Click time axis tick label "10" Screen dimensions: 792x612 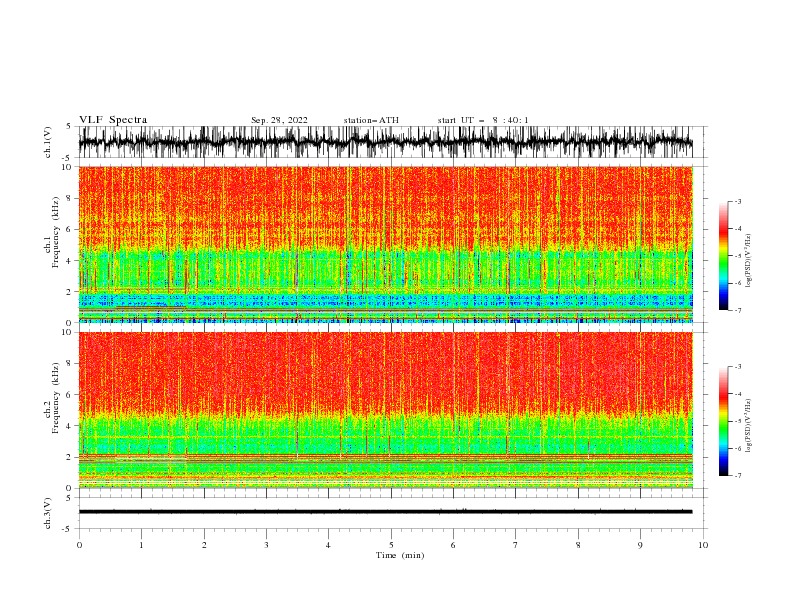click(x=703, y=545)
